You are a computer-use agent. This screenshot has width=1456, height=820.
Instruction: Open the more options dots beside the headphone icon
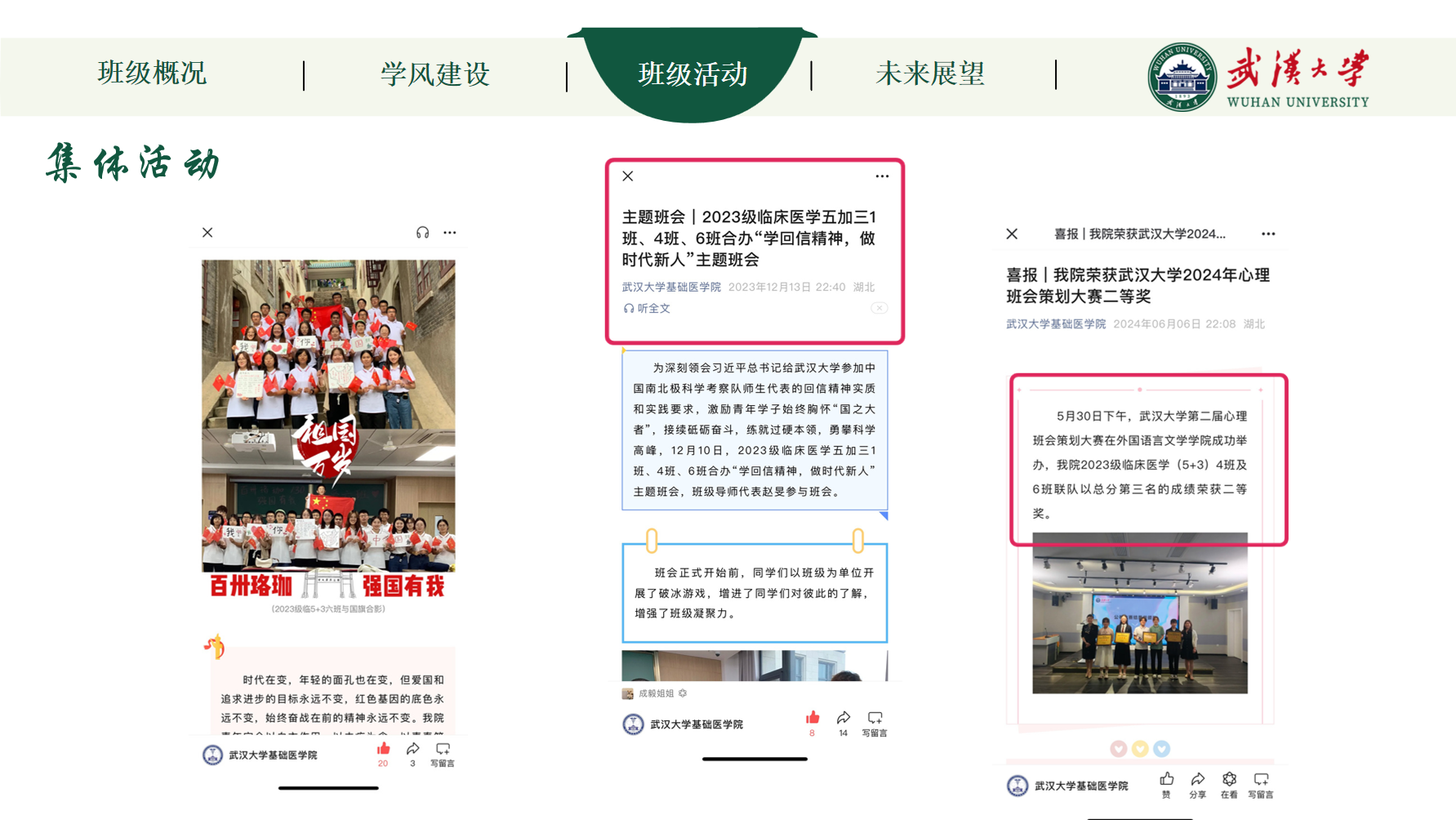450,233
